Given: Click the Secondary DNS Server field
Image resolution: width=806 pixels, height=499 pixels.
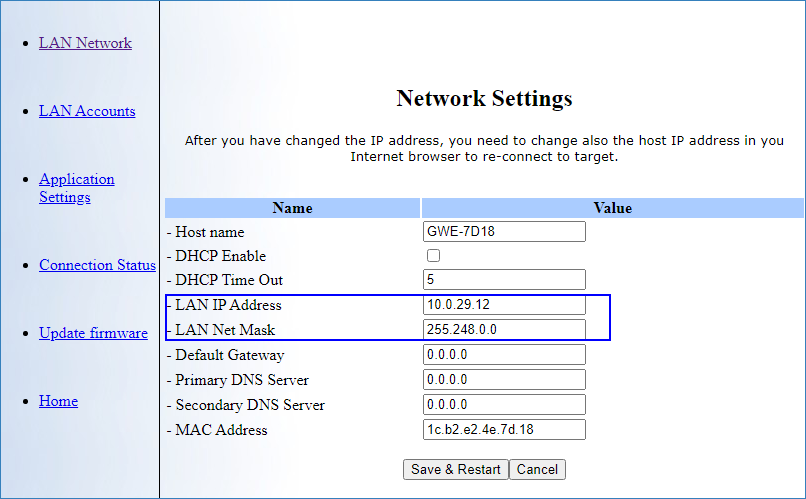Looking at the screenshot, I should coord(504,405).
